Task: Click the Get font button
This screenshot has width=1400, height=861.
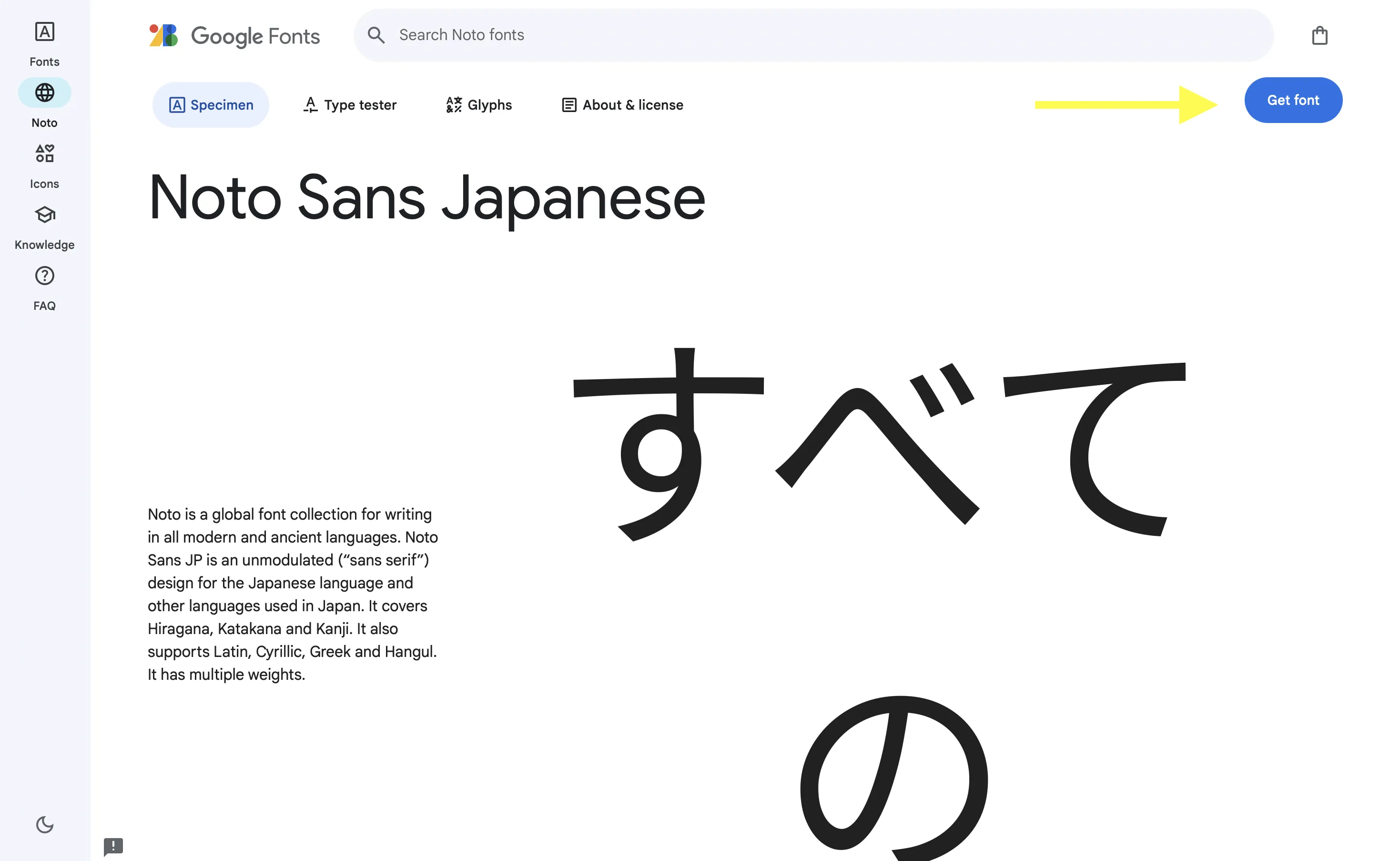Action: tap(1293, 100)
